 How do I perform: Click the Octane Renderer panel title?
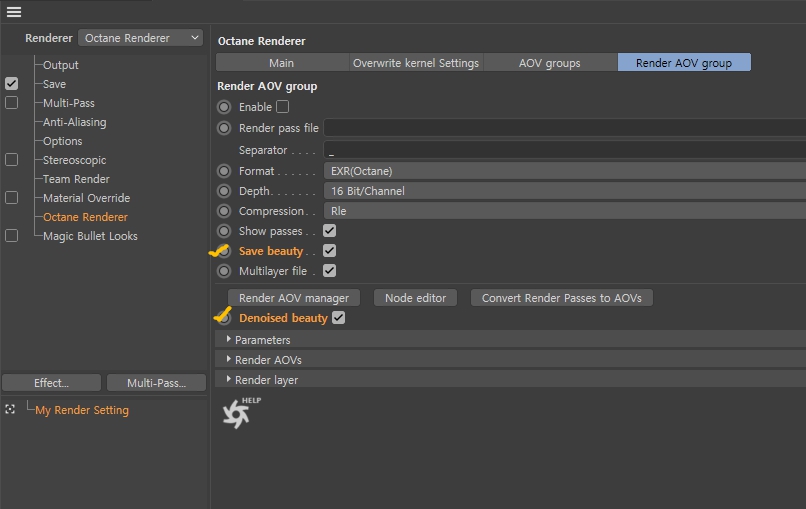[x=262, y=41]
